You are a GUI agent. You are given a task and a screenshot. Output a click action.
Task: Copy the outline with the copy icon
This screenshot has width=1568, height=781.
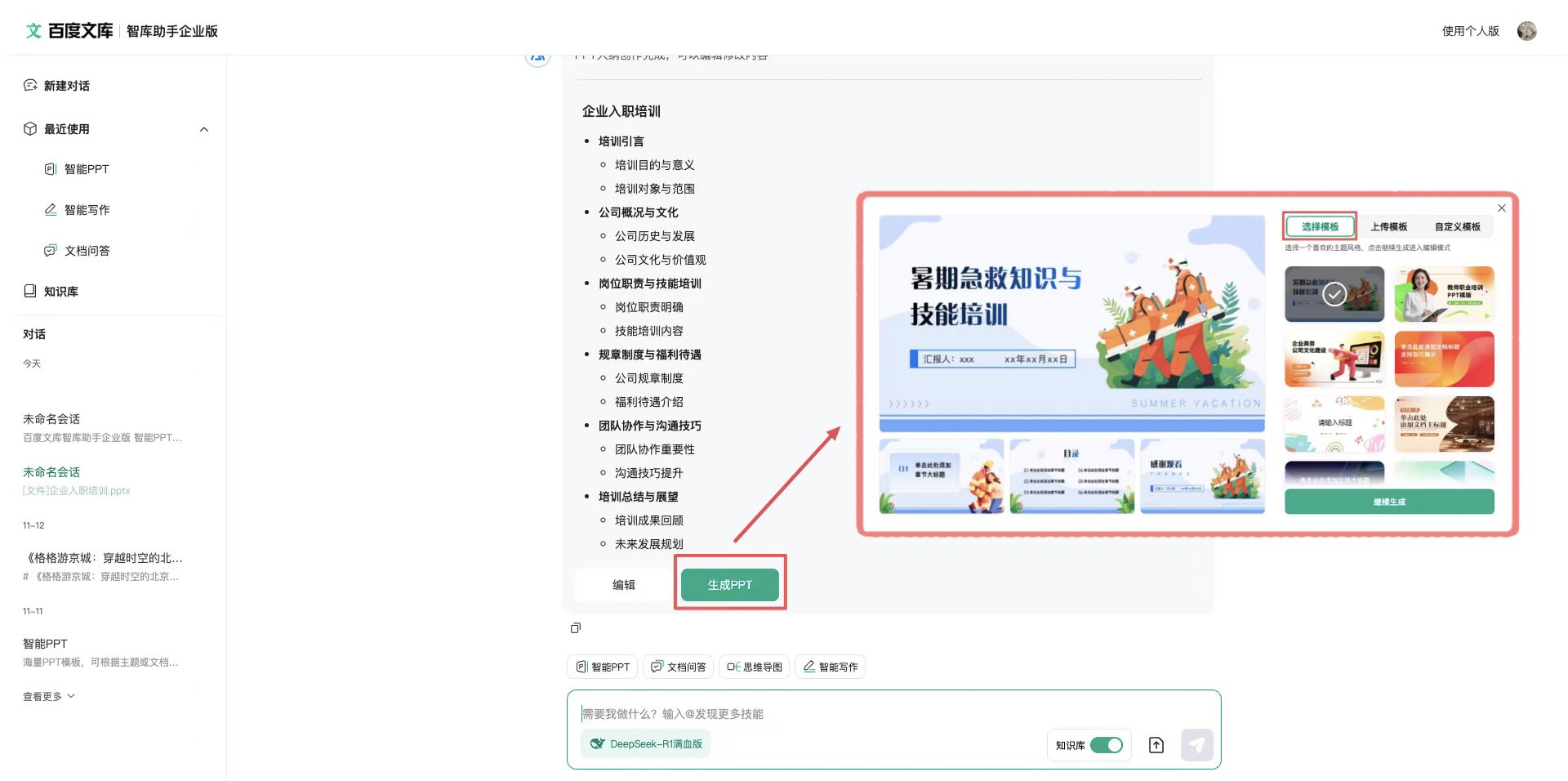pyautogui.click(x=576, y=627)
